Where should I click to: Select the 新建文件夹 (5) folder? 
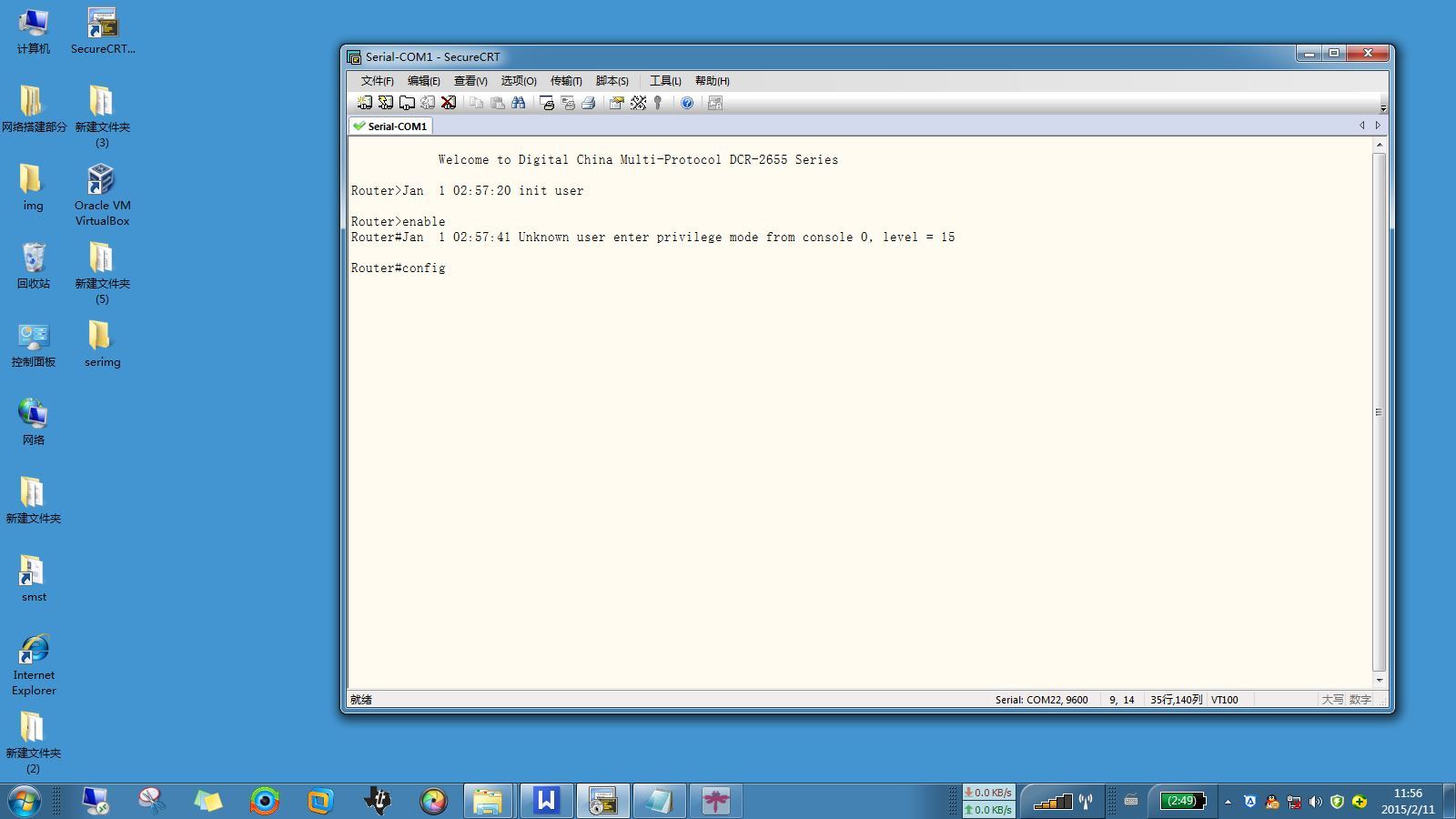102,273
